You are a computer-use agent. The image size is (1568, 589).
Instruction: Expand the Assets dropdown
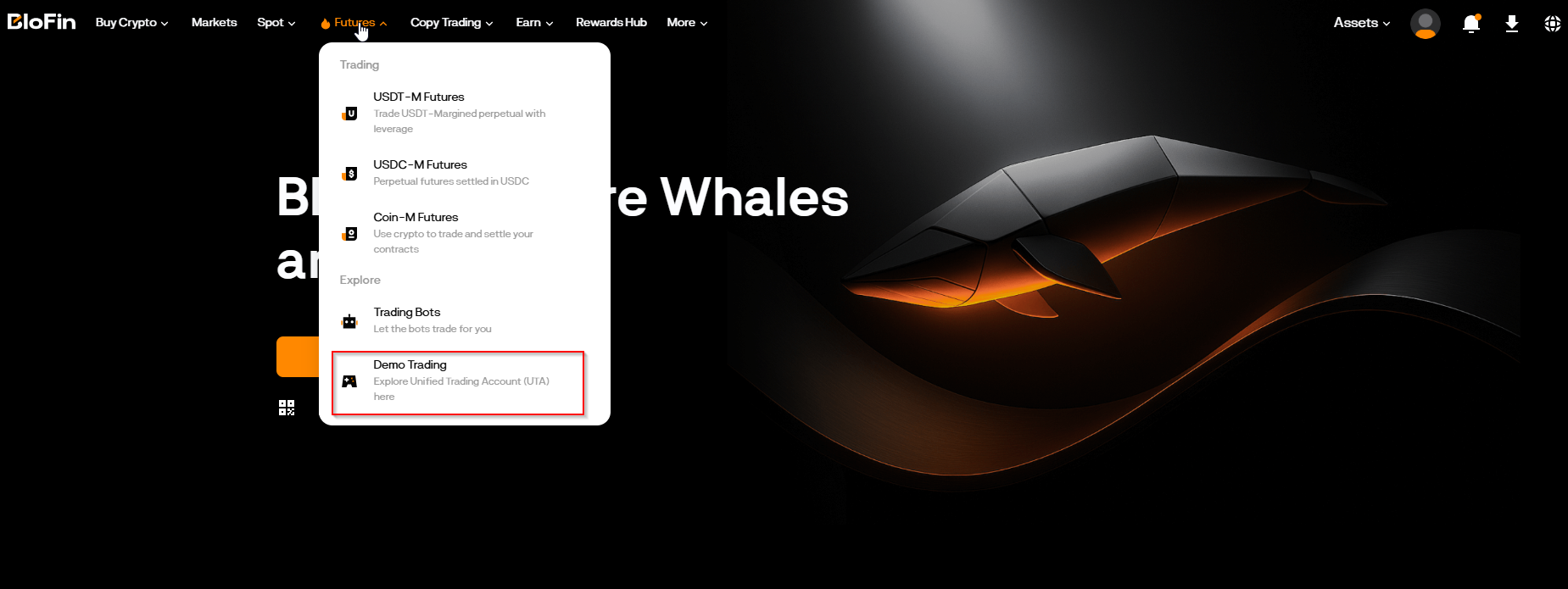pos(1362,23)
